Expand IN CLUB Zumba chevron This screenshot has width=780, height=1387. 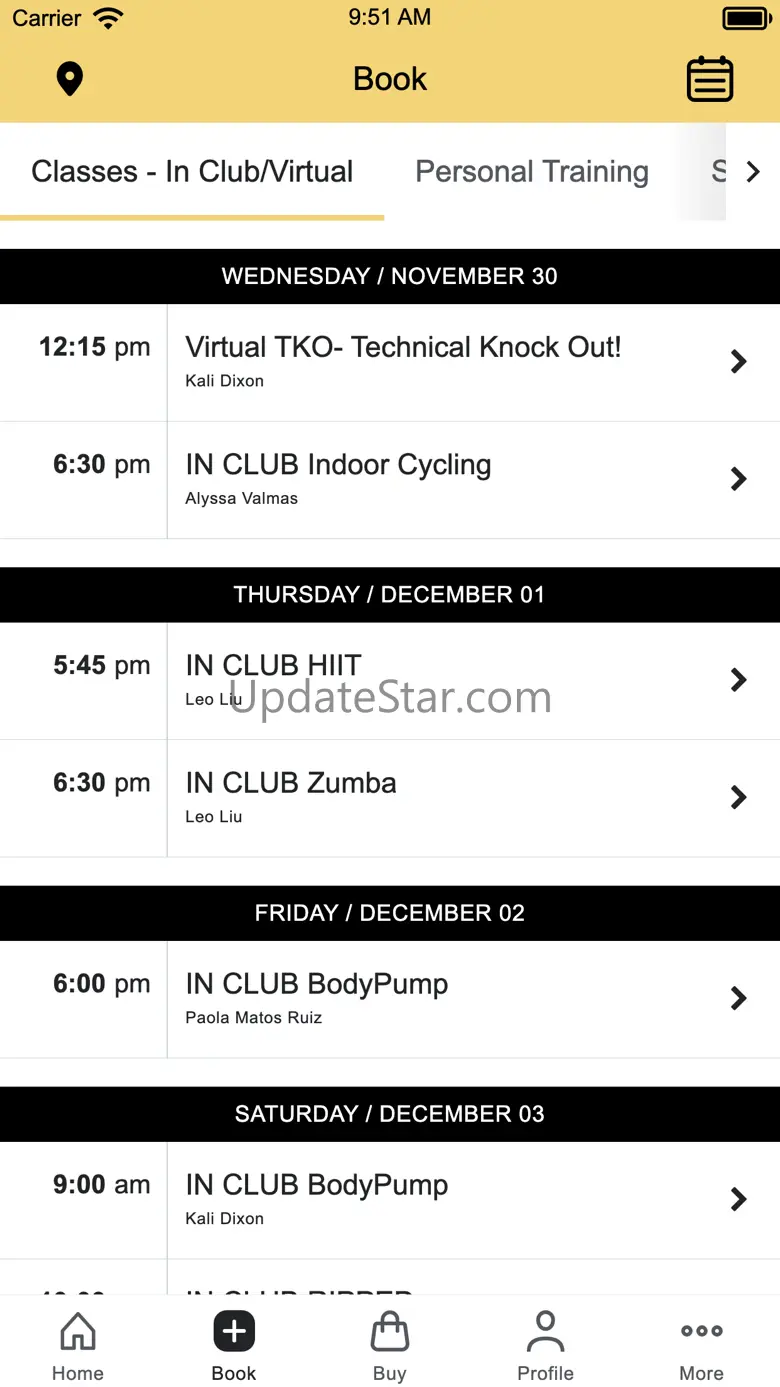[x=739, y=797]
